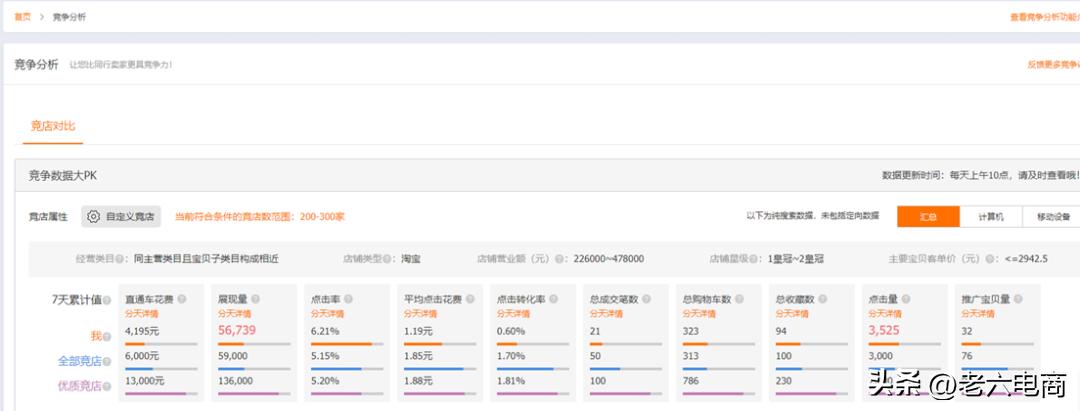Click the 同主营类目且宝贝子类目构成相近 text
Image resolution: width=1080 pixels, height=411 pixels.
pos(206,260)
